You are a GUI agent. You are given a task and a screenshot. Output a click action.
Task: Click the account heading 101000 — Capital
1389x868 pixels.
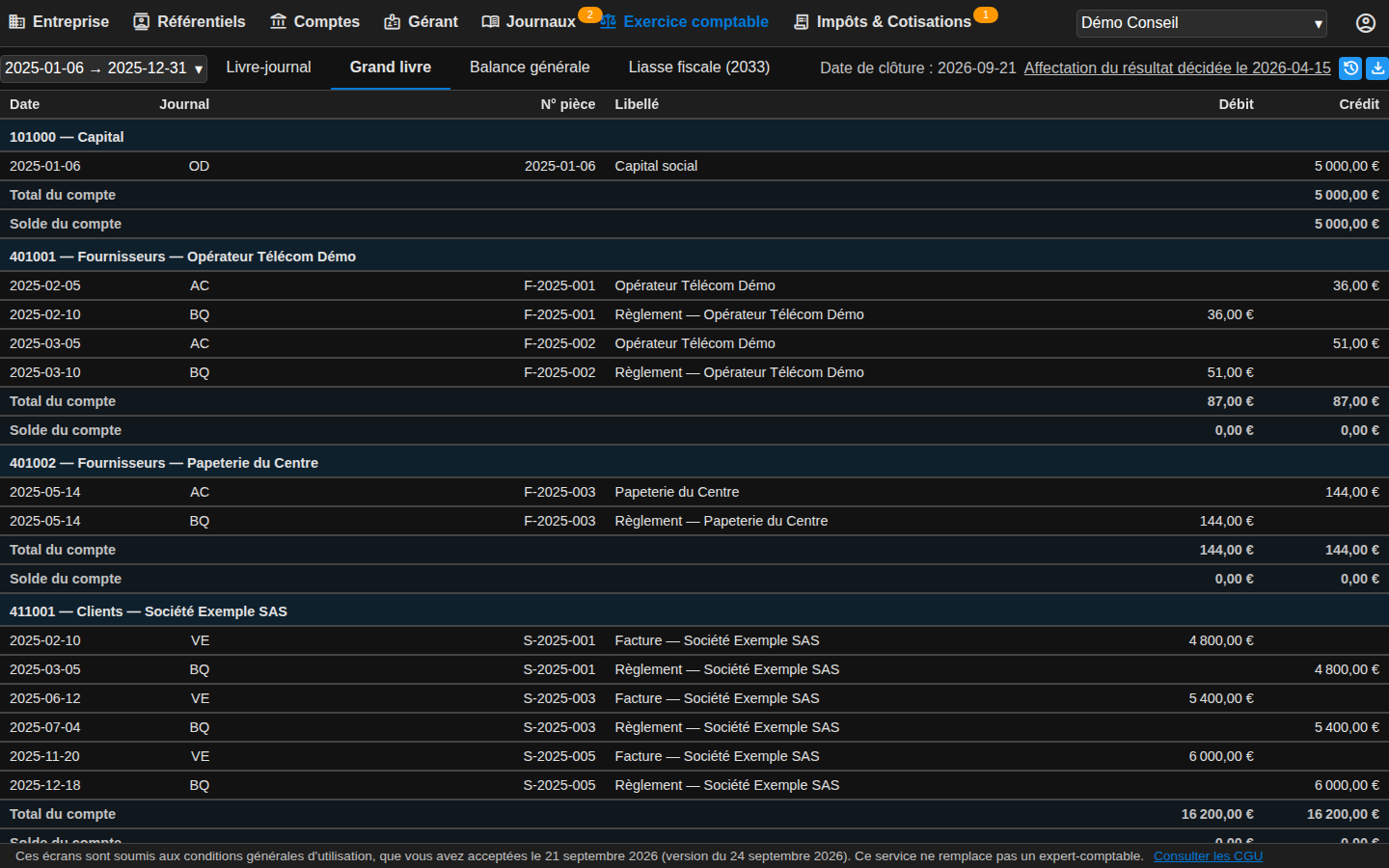[67, 137]
